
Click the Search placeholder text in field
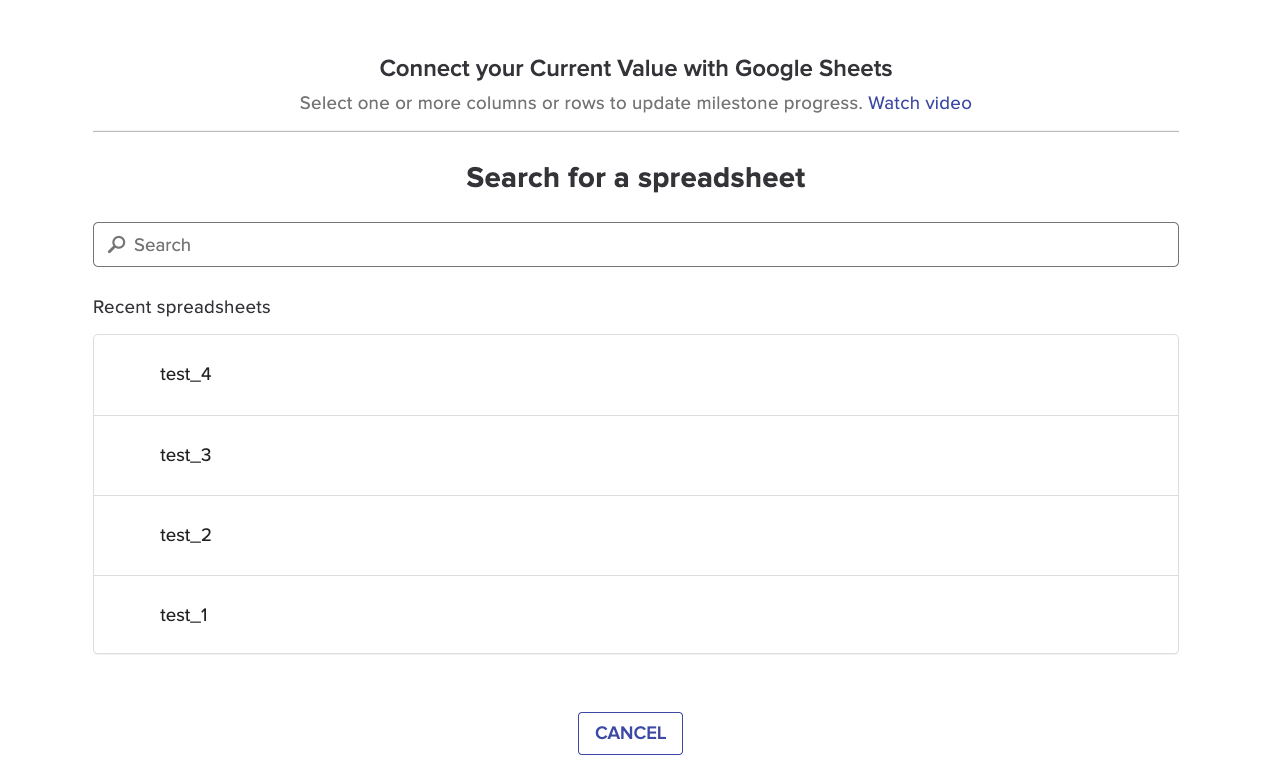tap(162, 245)
